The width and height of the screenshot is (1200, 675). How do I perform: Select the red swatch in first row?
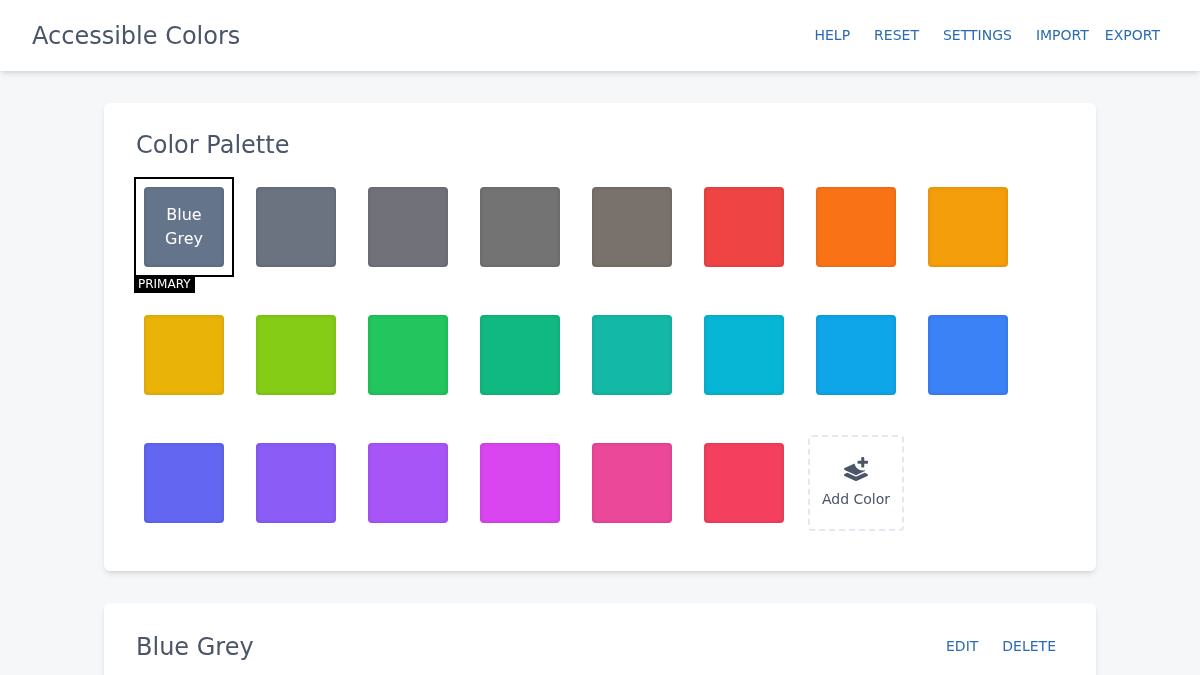[x=744, y=227]
